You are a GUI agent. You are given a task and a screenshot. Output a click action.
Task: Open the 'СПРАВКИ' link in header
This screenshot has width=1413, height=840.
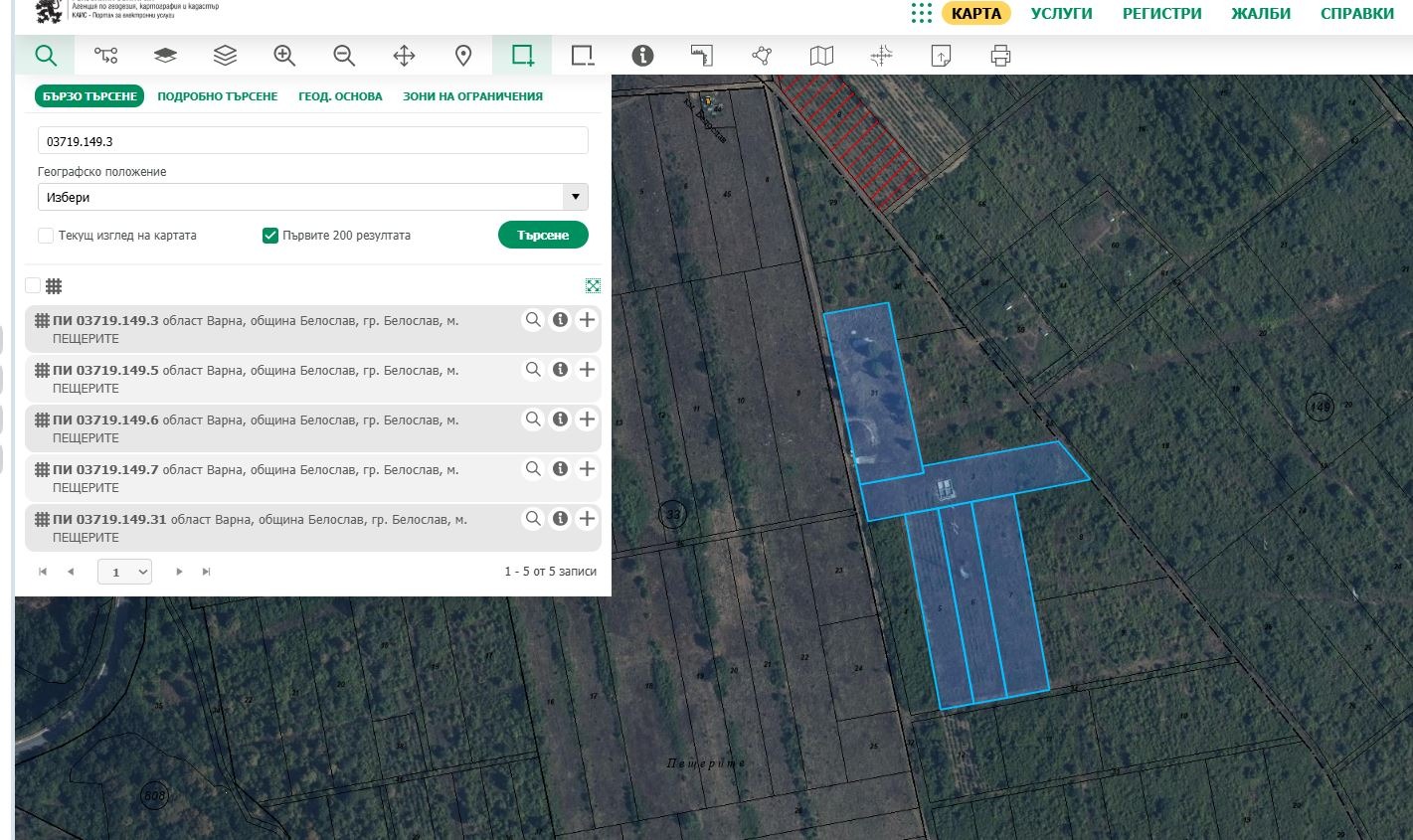tap(1356, 14)
